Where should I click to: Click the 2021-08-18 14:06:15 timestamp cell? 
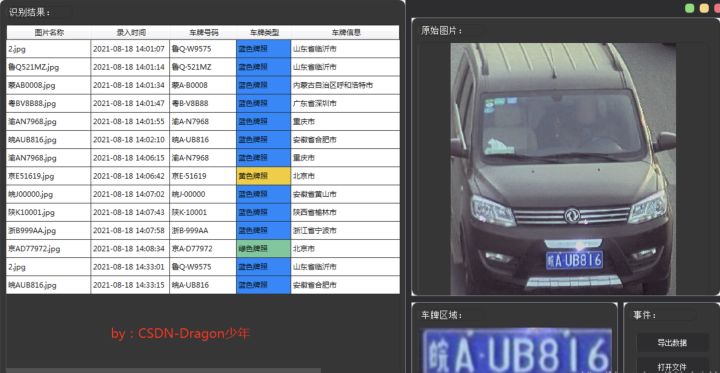pos(130,158)
